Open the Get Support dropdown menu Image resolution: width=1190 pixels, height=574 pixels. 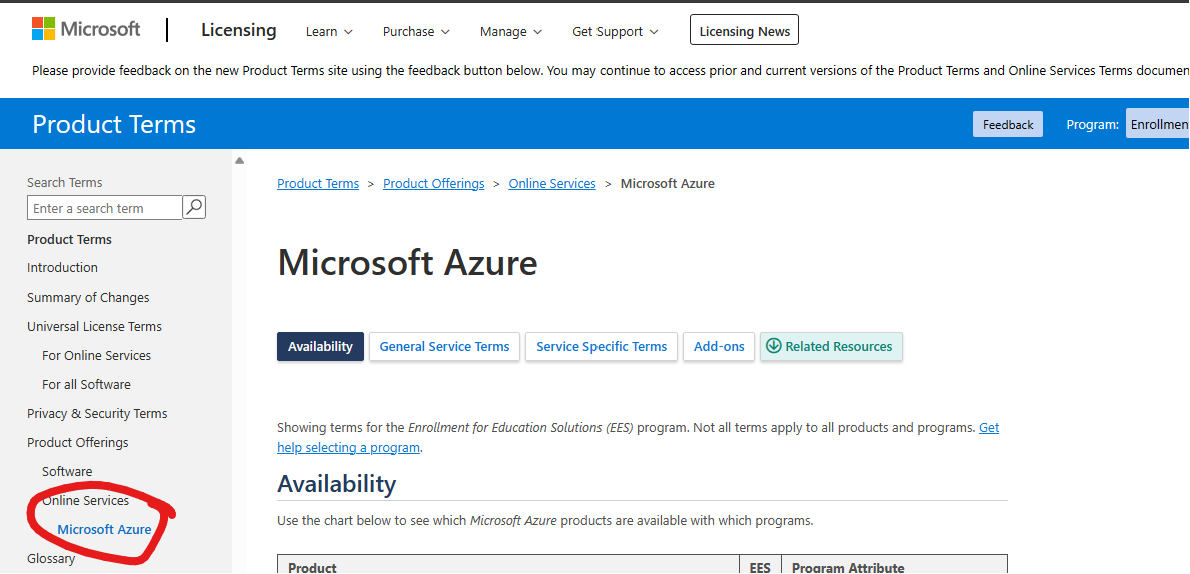tap(615, 31)
